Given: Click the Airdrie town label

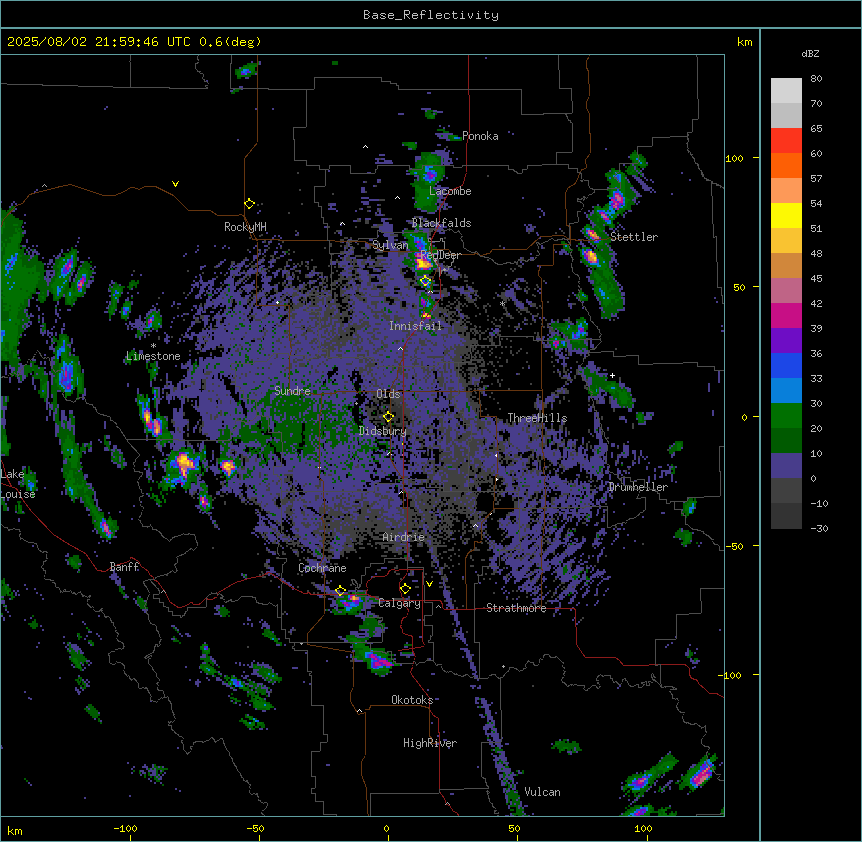Looking at the screenshot, I should coord(404,537).
